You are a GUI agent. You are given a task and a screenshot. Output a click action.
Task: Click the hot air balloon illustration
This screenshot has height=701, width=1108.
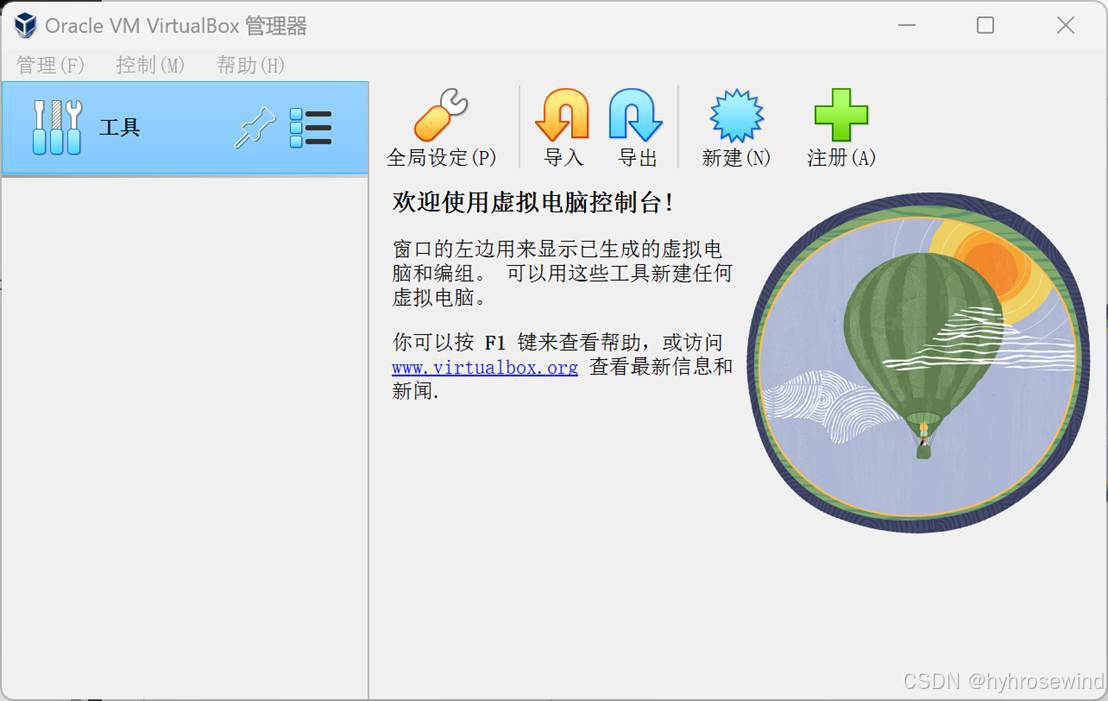(919, 363)
